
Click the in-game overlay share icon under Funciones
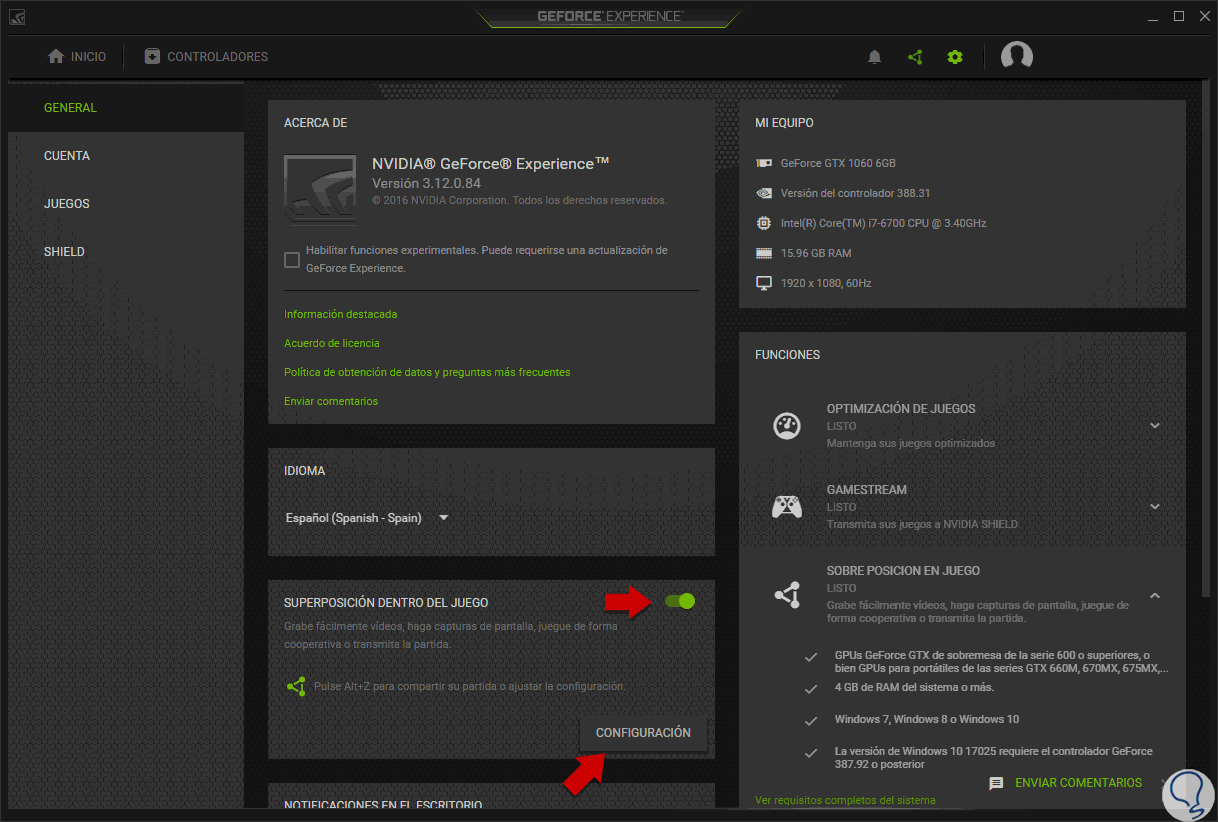pos(787,595)
